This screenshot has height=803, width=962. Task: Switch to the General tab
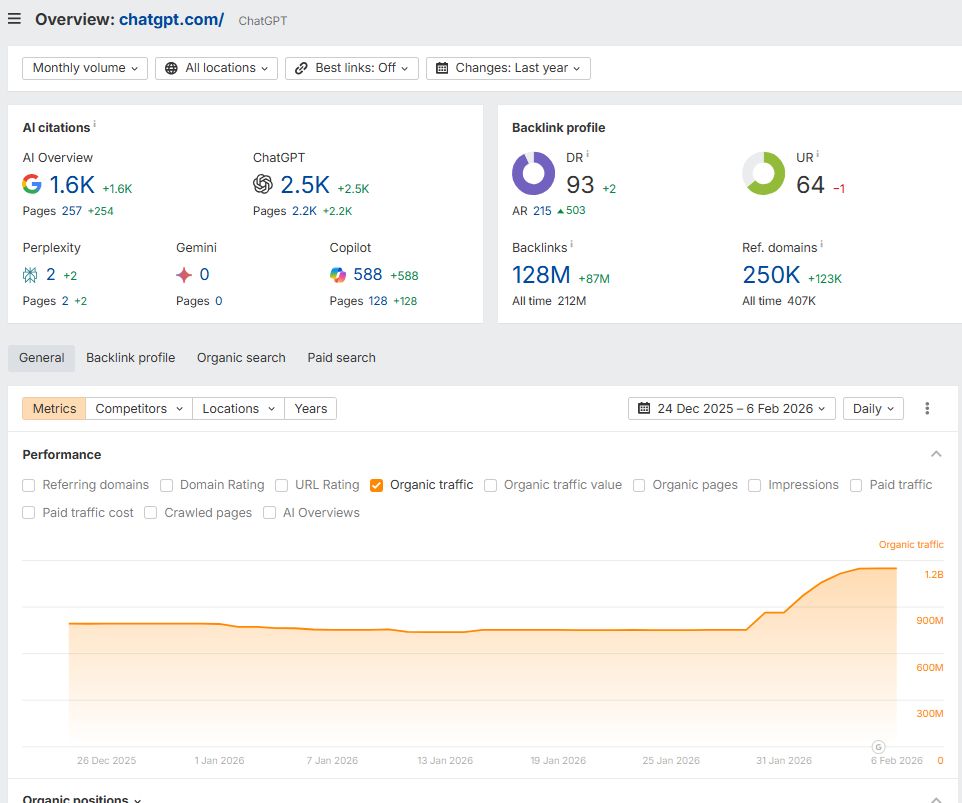click(41, 358)
